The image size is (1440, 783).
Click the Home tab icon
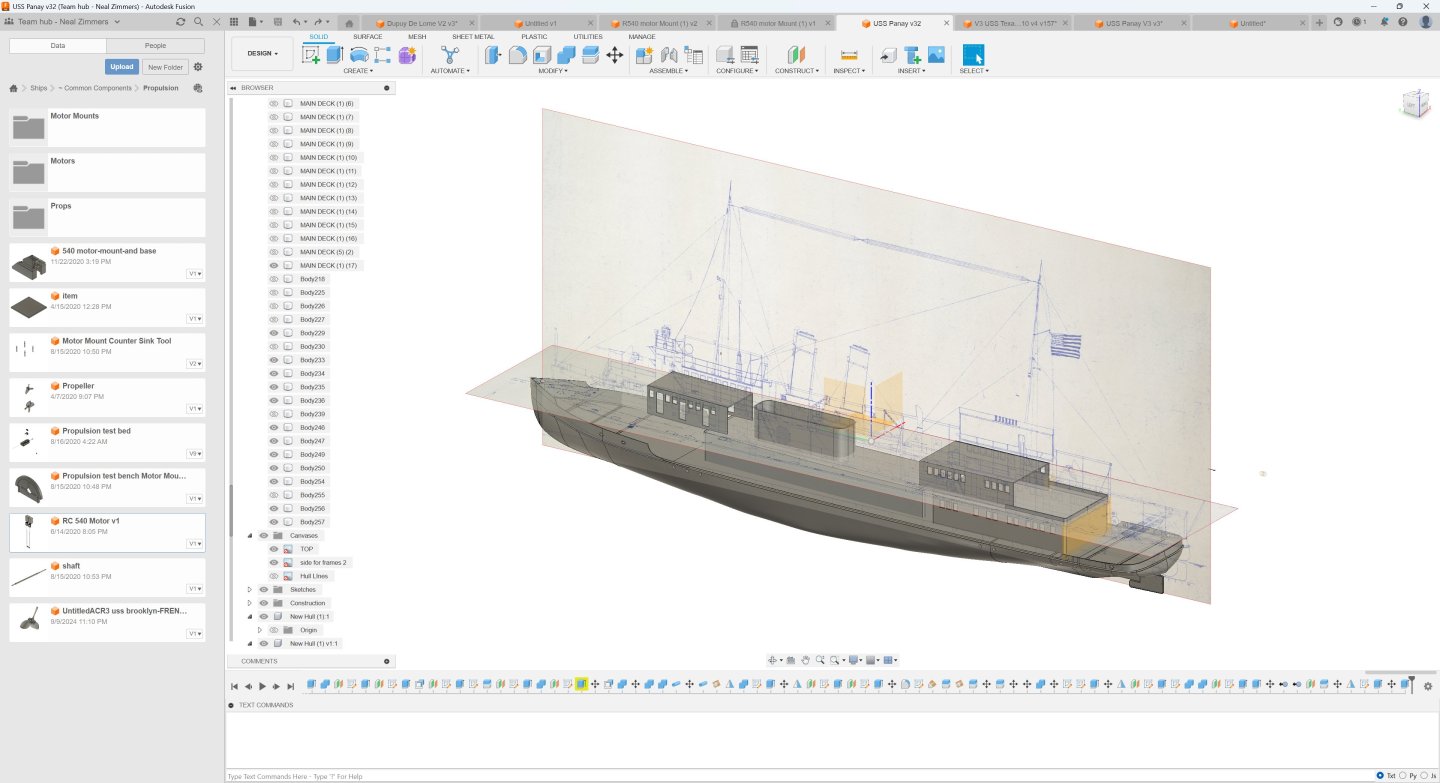349,22
